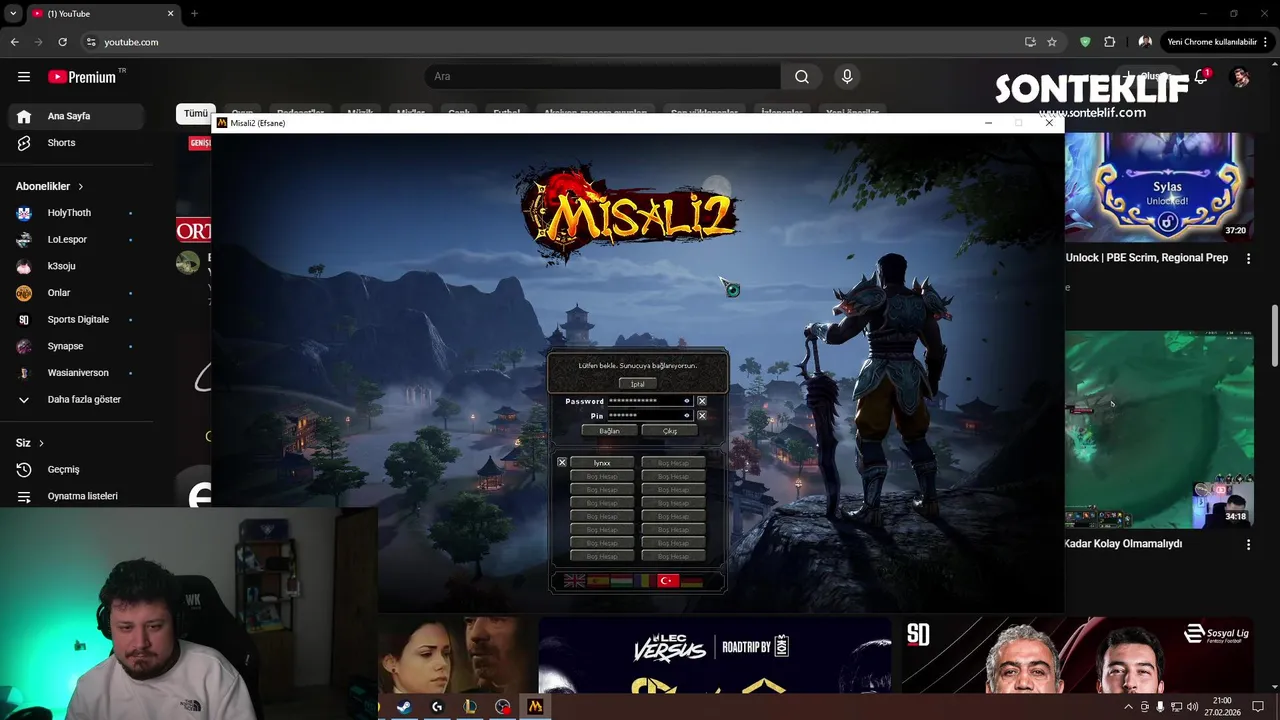Show password with the eye icon
Viewport: 1280px width, 720px height.
686,401
